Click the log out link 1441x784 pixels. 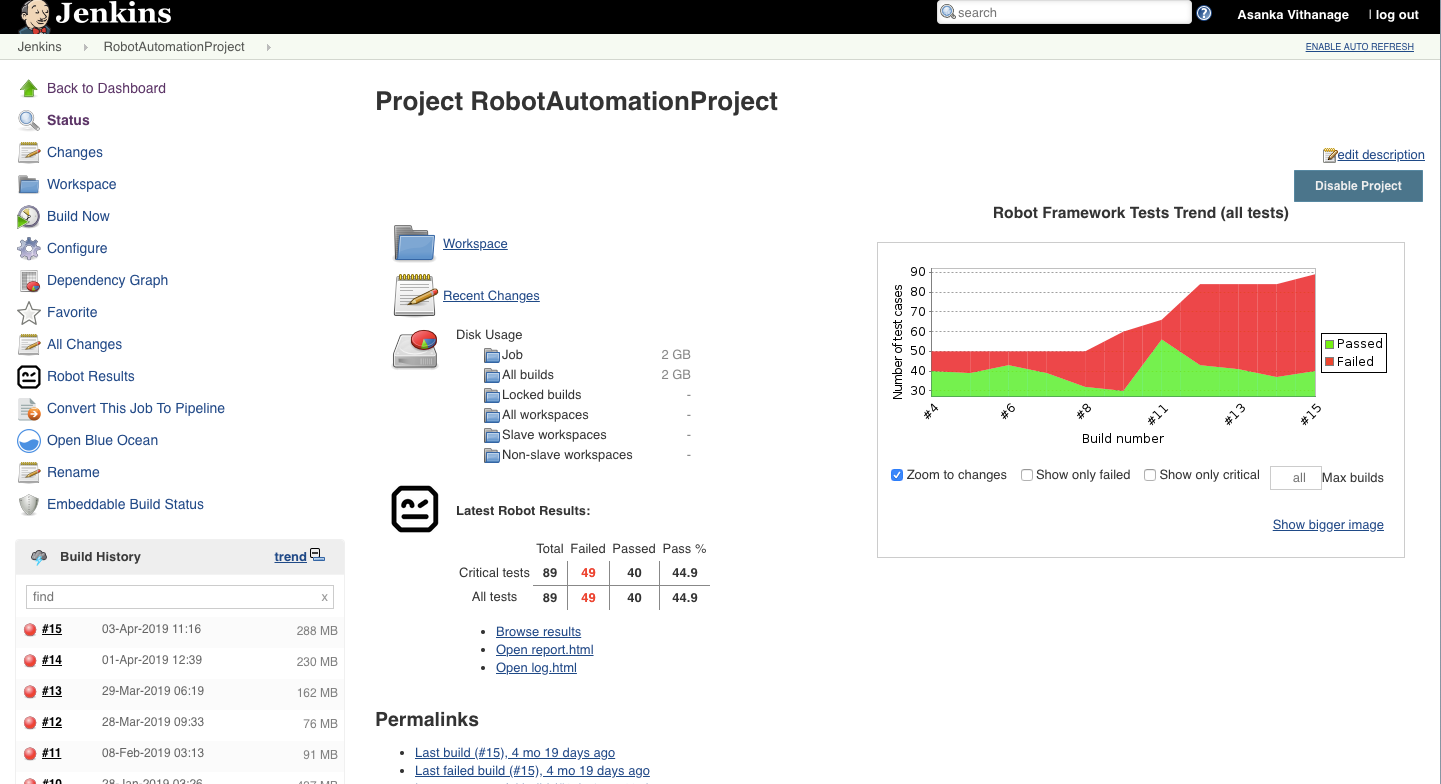[x=1397, y=14]
